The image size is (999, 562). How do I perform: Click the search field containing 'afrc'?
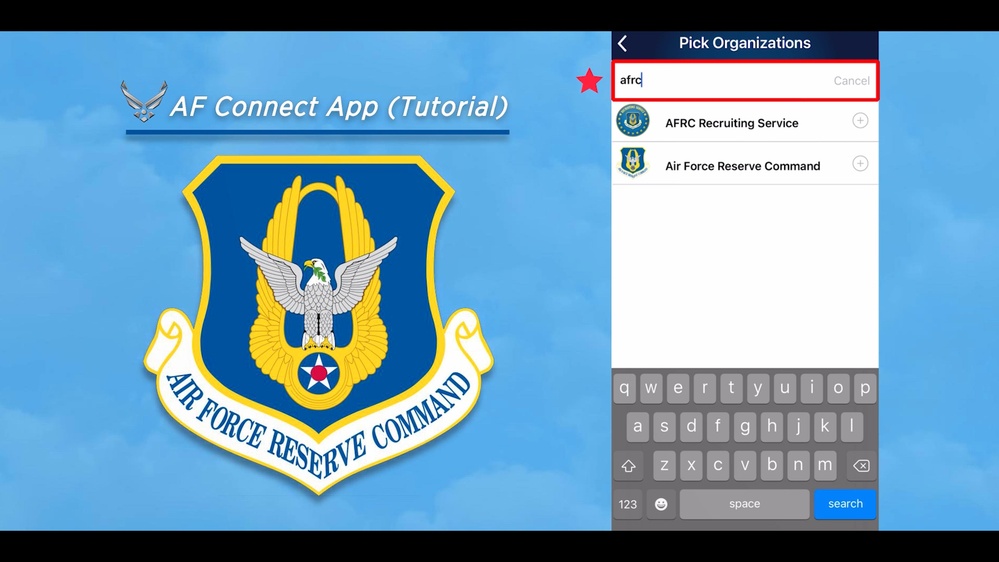745,80
